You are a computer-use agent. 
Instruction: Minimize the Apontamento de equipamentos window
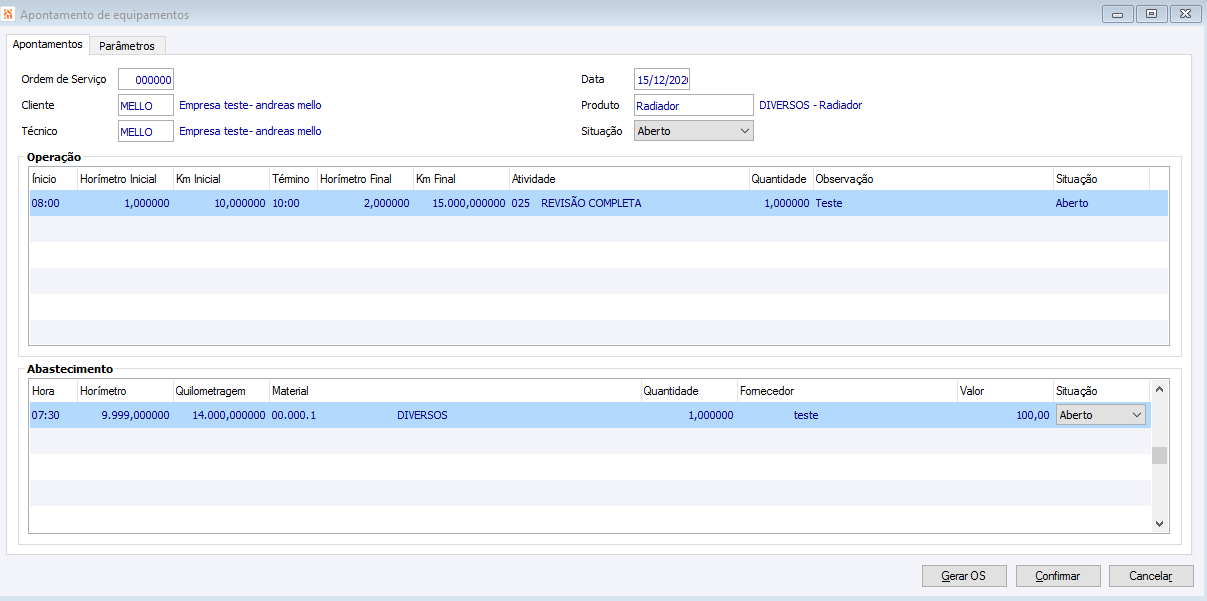1117,14
